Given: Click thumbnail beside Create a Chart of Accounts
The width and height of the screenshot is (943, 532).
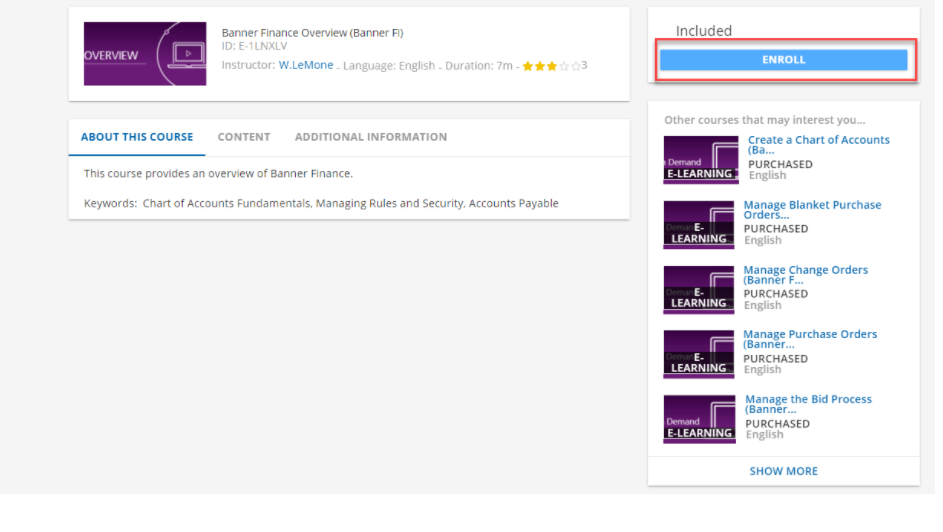Looking at the screenshot, I should click(x=701, y=159).
